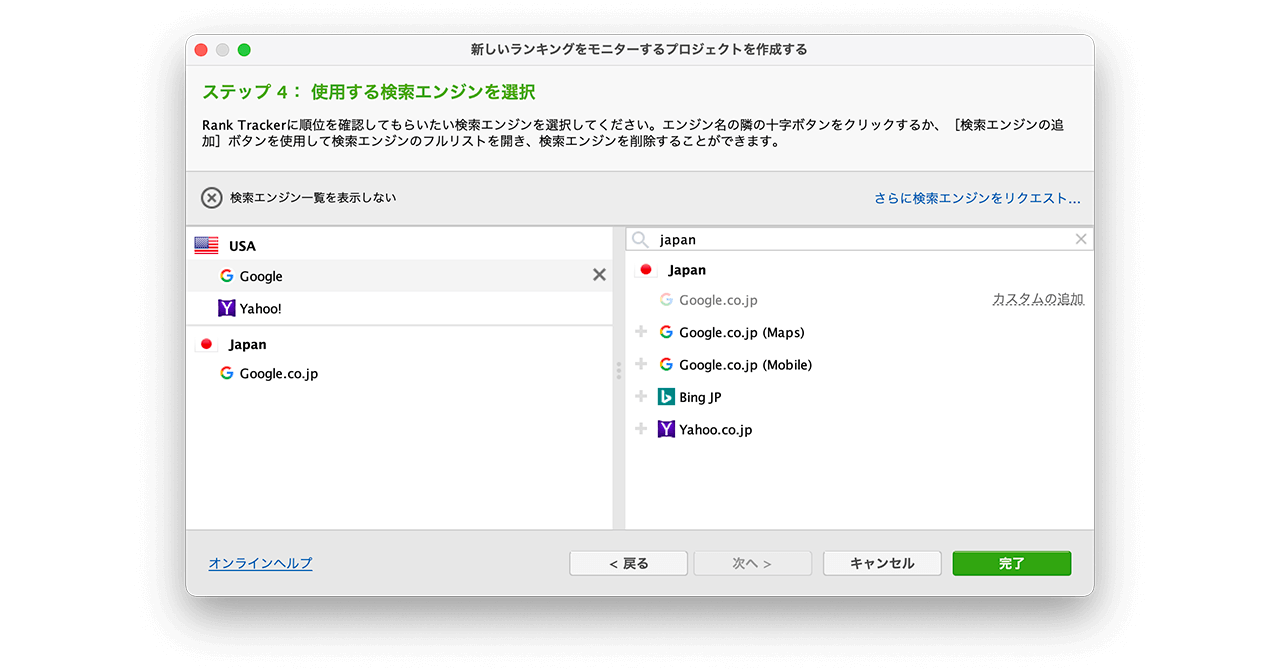Click plus icon beside Yahoo.co.jp

click(641, 429)
